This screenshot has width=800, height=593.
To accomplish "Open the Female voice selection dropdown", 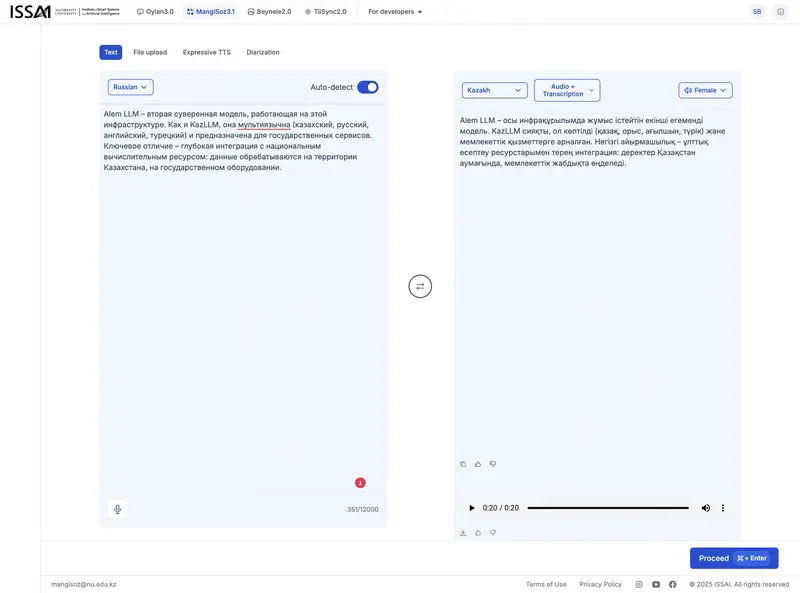I will coord(704,89).
